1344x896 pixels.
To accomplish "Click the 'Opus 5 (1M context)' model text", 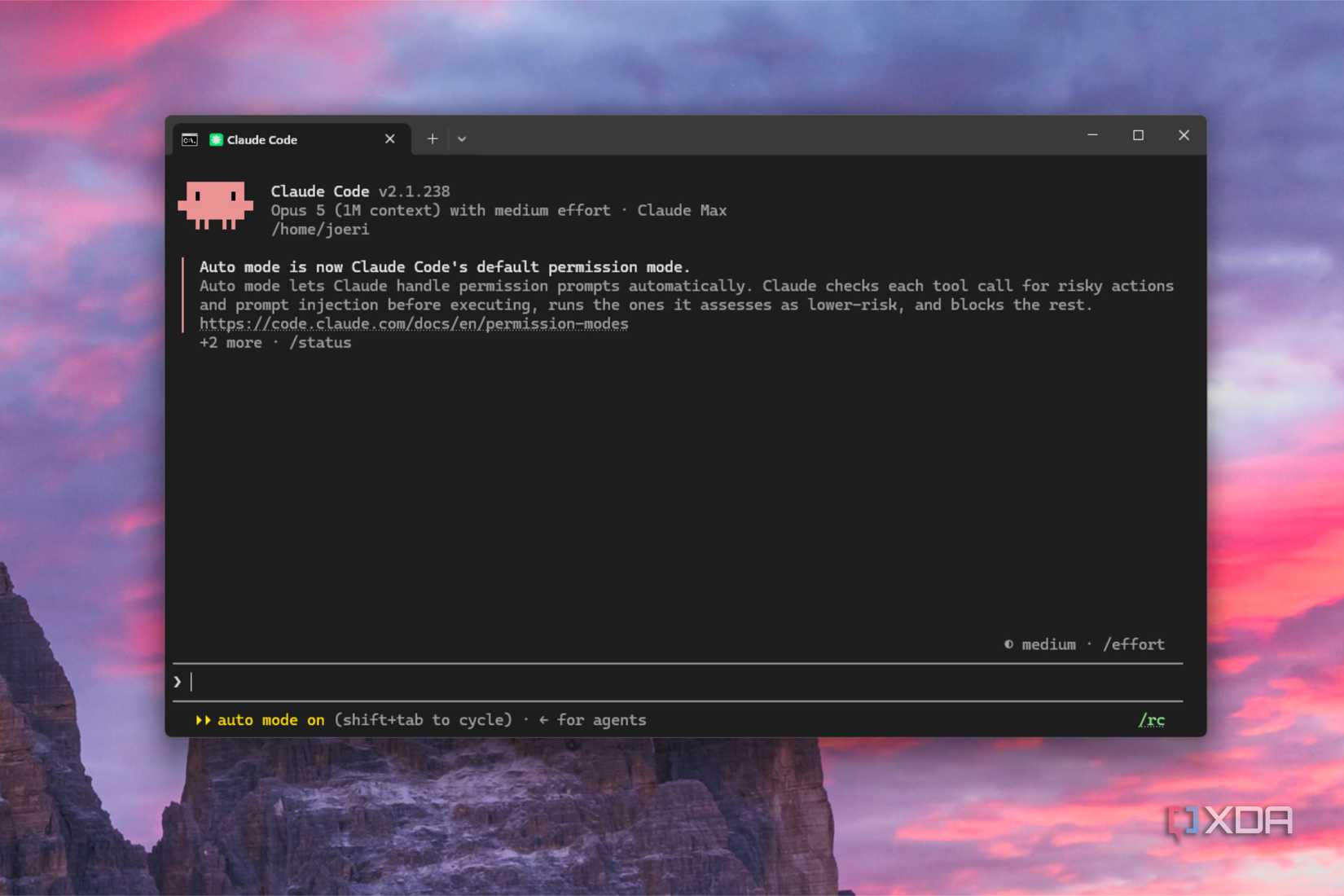I will [356, 210].
